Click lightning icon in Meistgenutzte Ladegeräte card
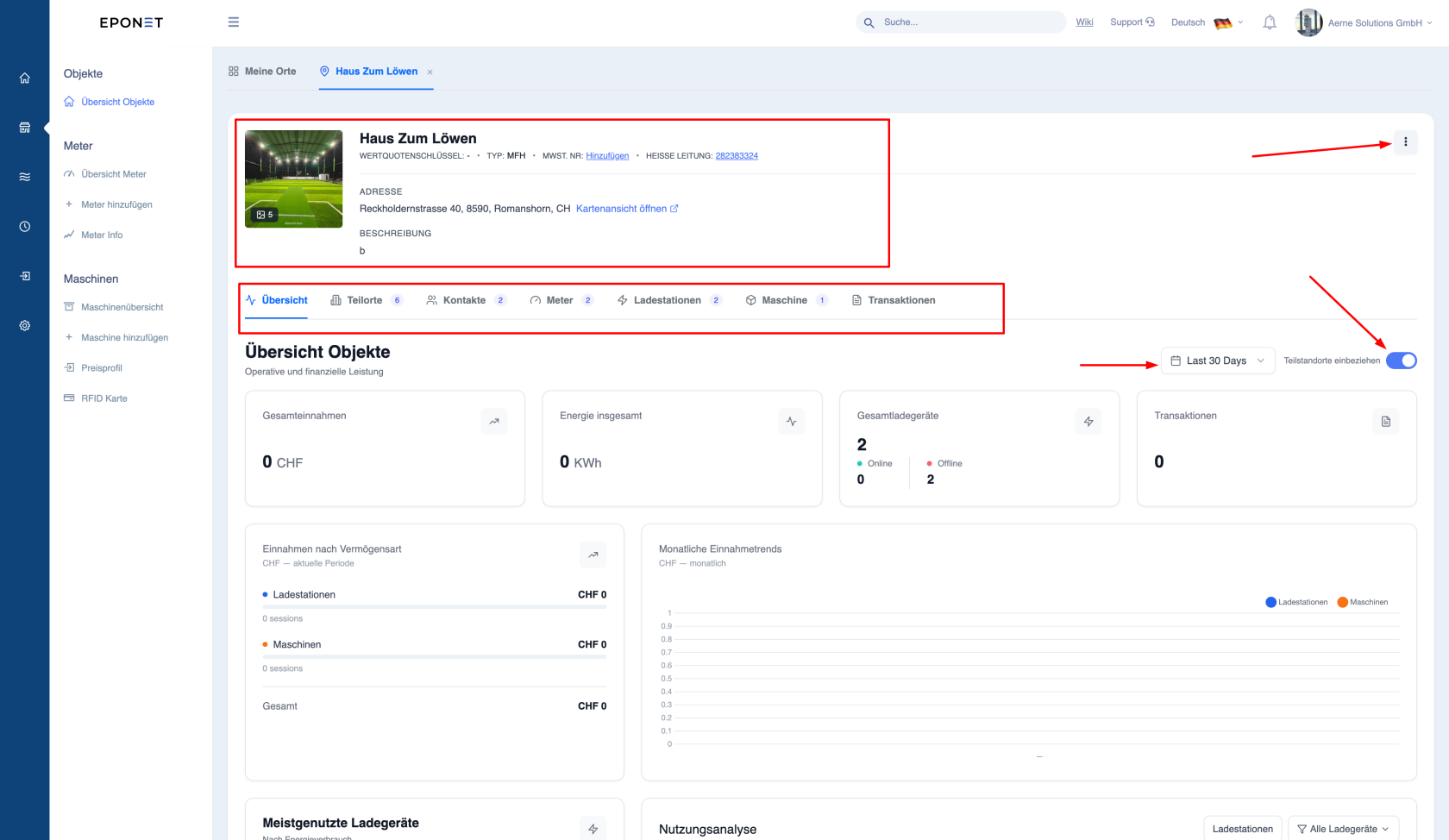 pyautogui.click(x=593, y=828)
